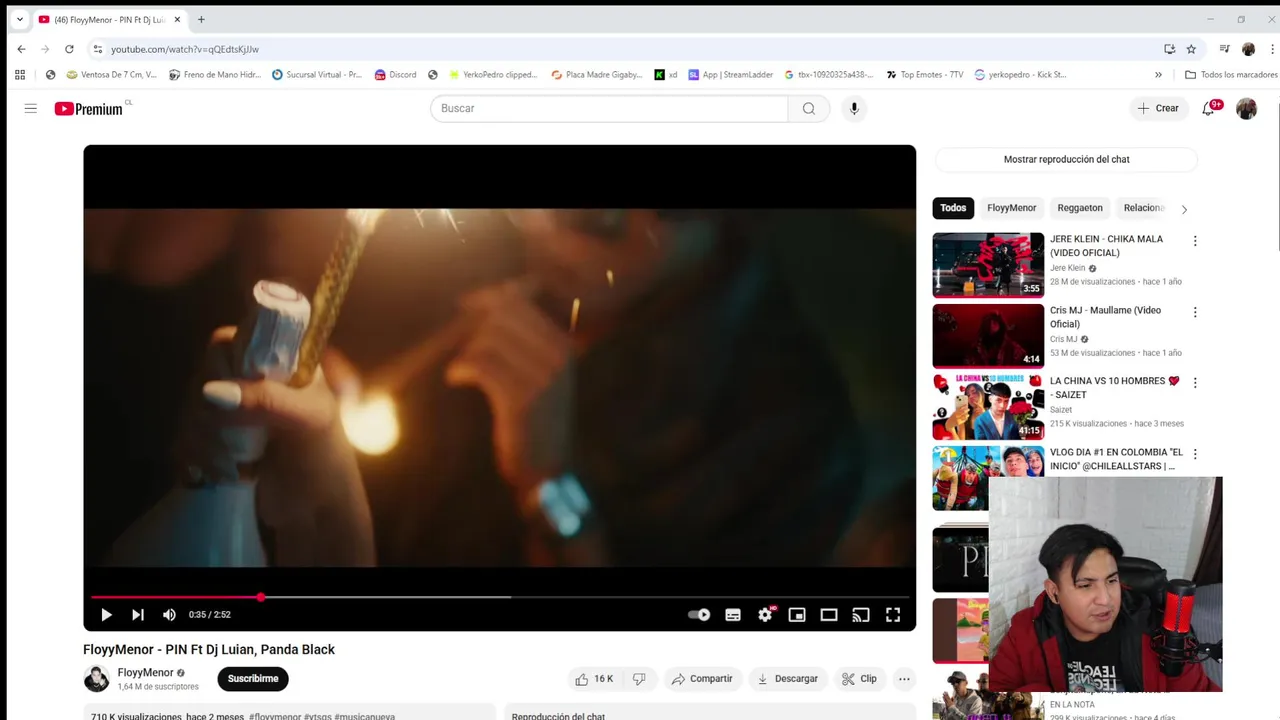Open more actions menu below video
This screenshot has width=1280, height=720.
click(x=904, y=679)
